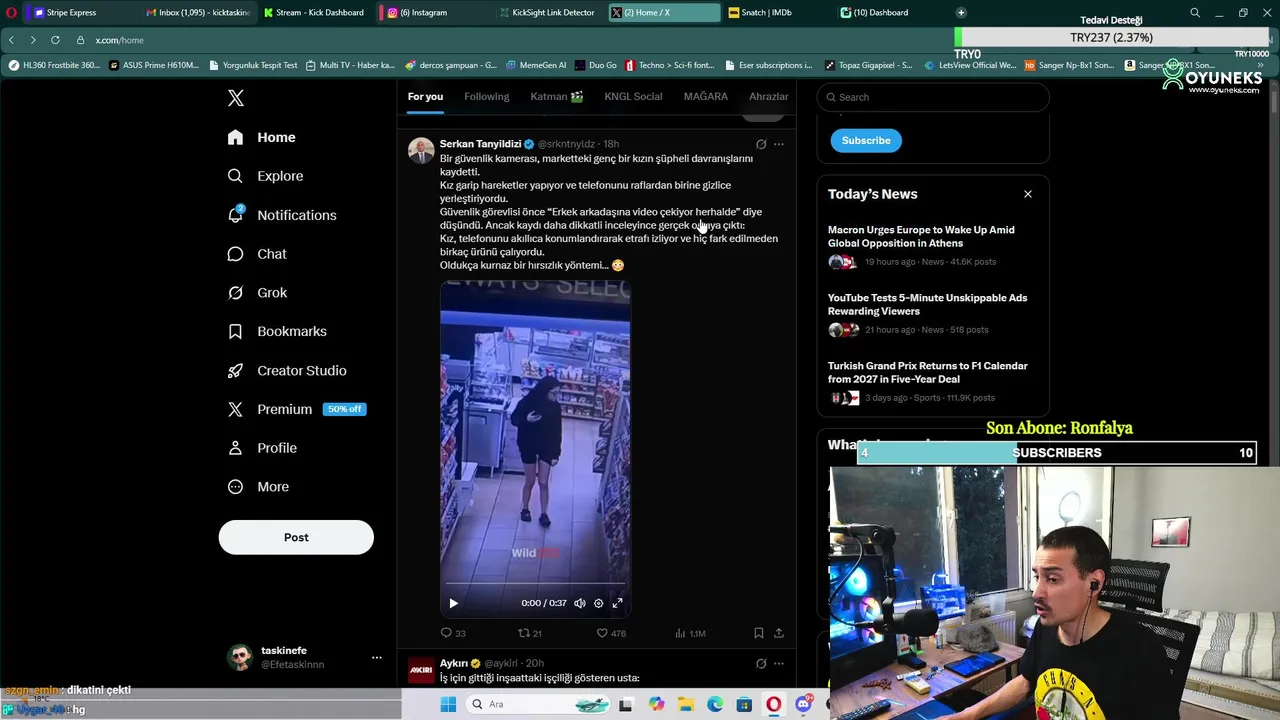The image size is (1280, 720).
Task: Switch to the Following tab
Action: (487, 97)
